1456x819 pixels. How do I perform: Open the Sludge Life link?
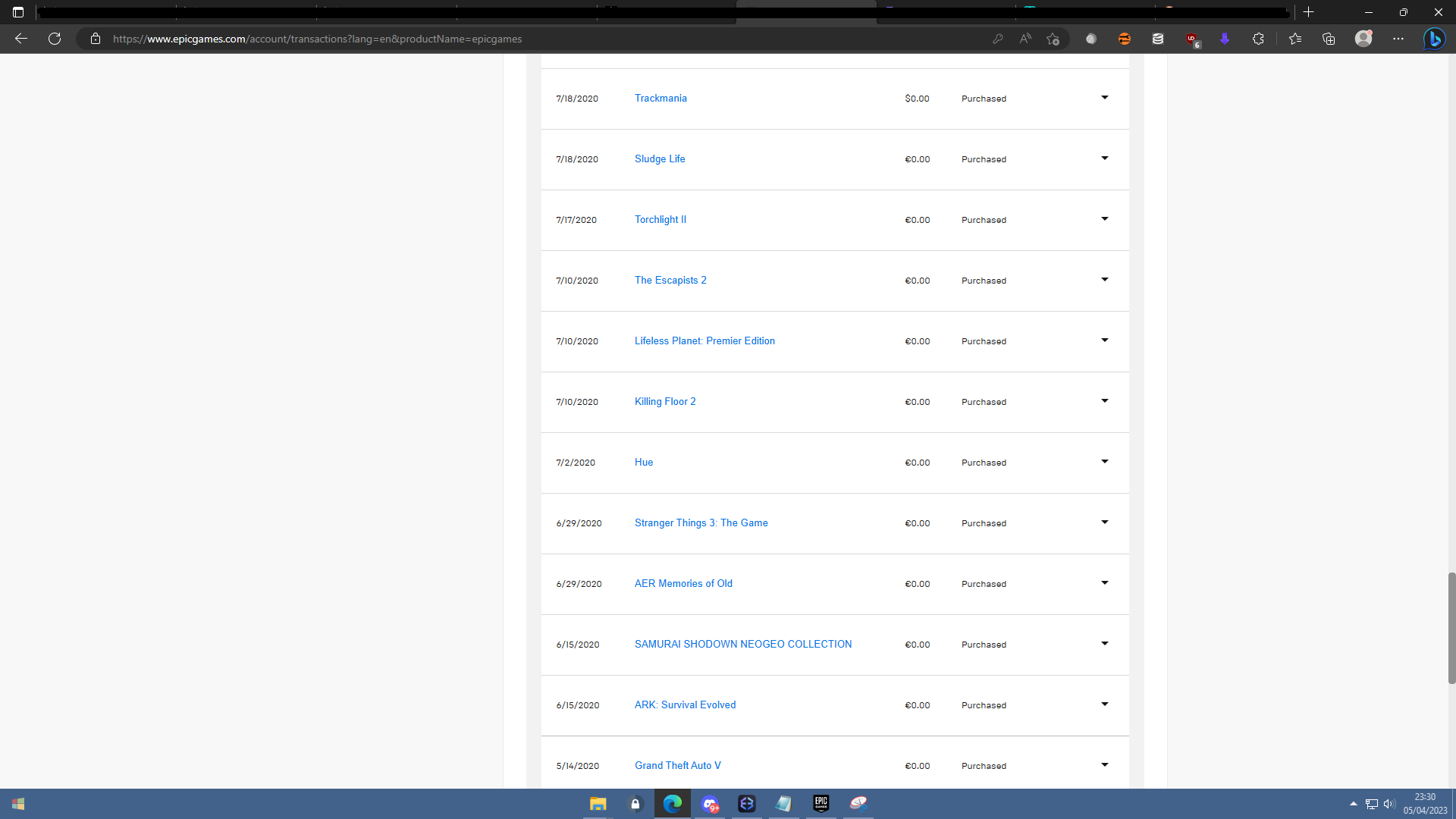pyautogui.click(x=660, y=159)
